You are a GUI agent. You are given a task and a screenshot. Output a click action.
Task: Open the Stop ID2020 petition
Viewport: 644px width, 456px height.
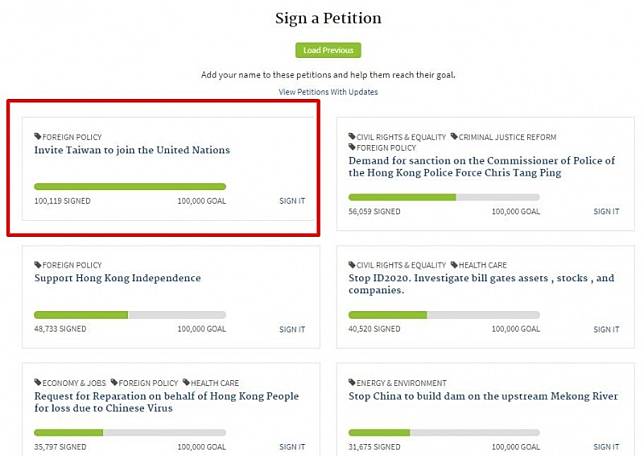481,284
